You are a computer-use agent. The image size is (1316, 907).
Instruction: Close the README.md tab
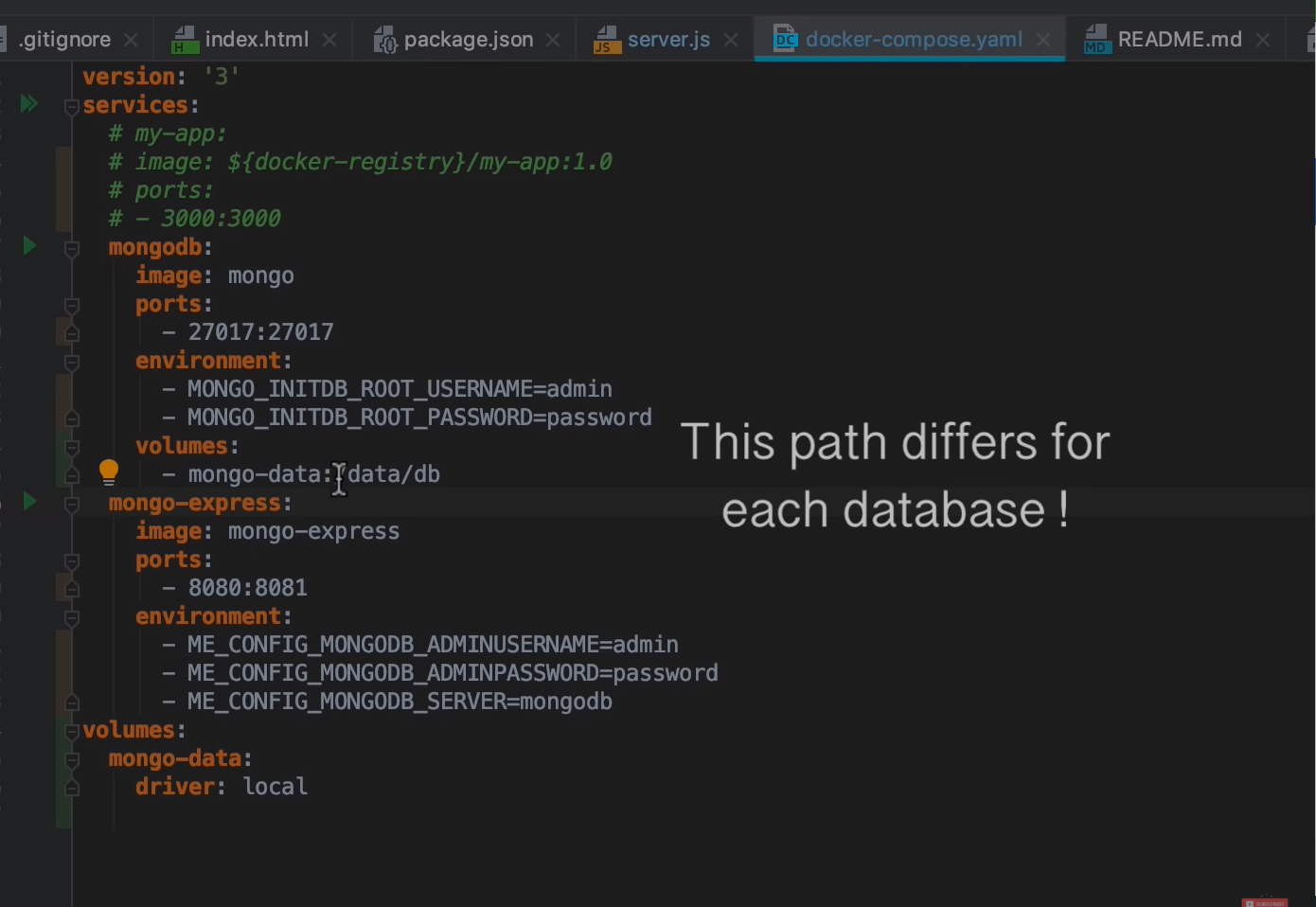1262,40
